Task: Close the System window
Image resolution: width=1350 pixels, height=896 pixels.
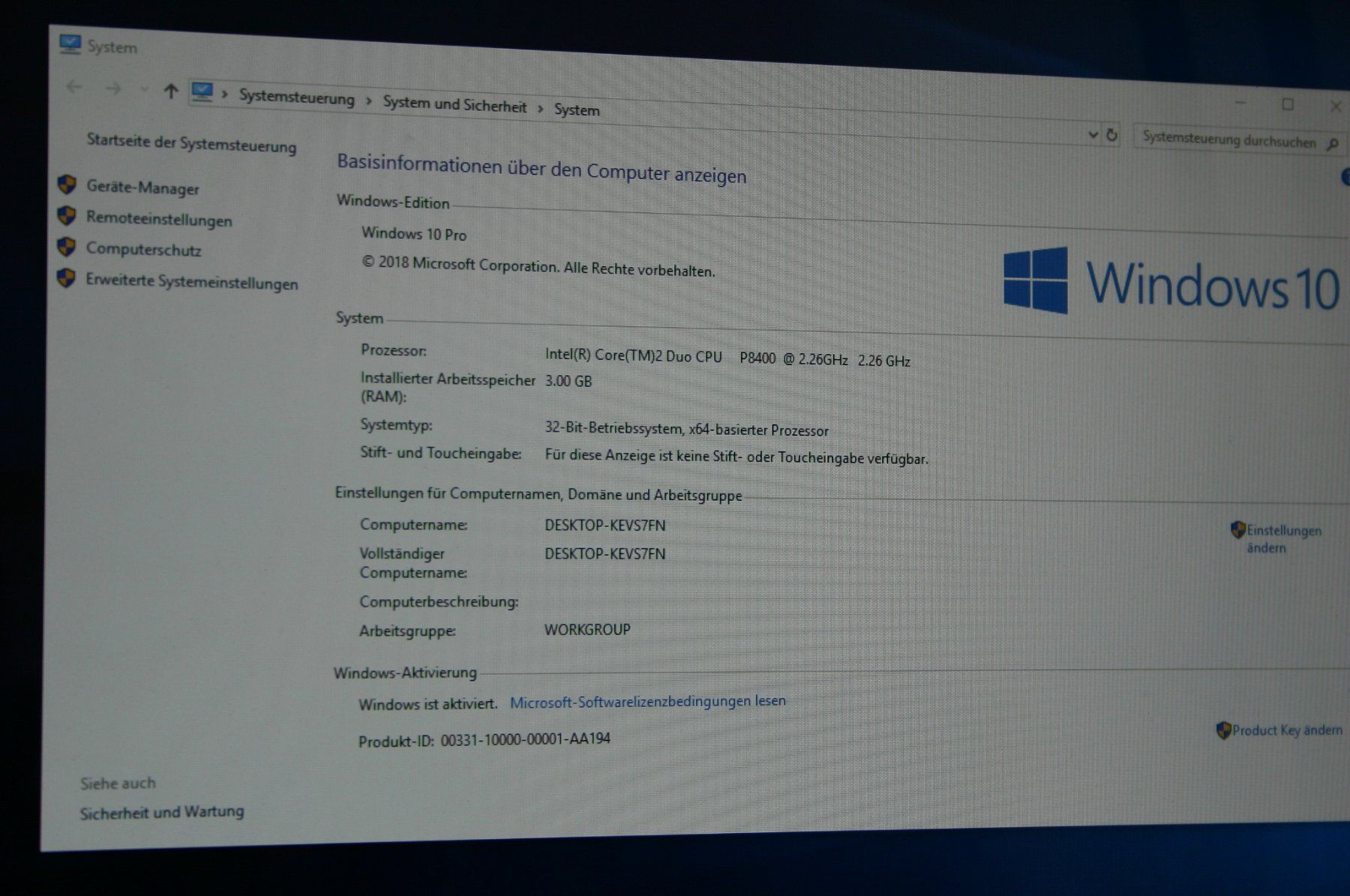Action: click(1336, 106)
